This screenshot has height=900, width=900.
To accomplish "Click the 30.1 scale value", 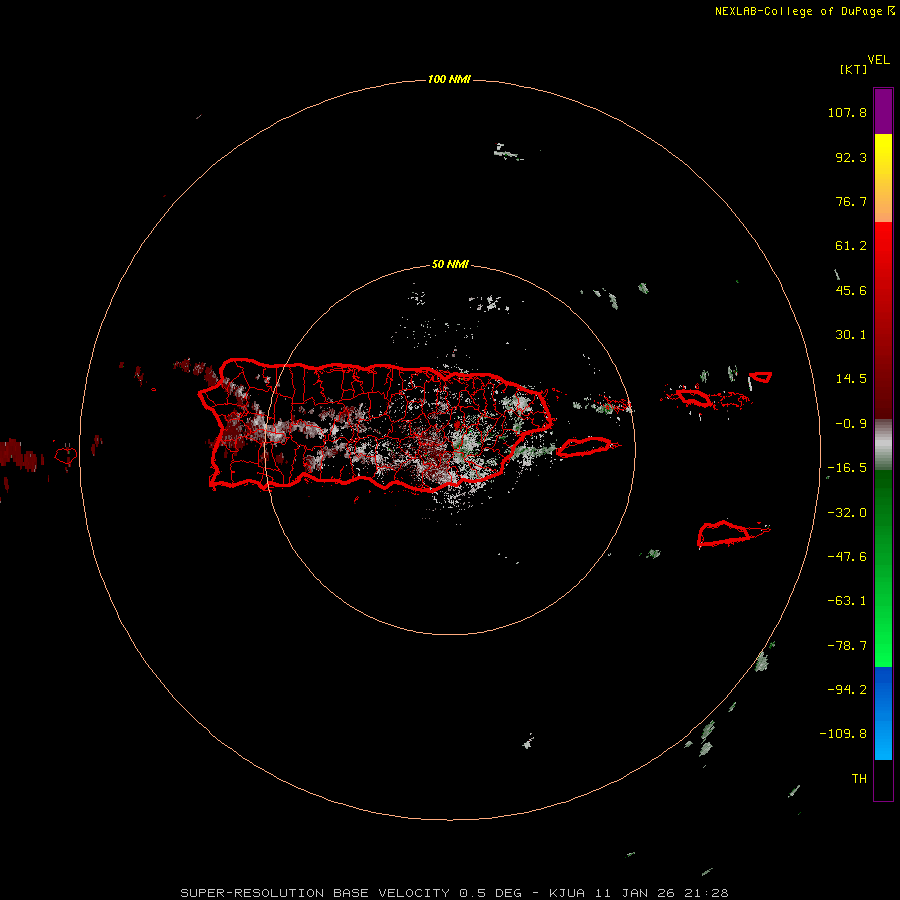I will tap(851, 335).
